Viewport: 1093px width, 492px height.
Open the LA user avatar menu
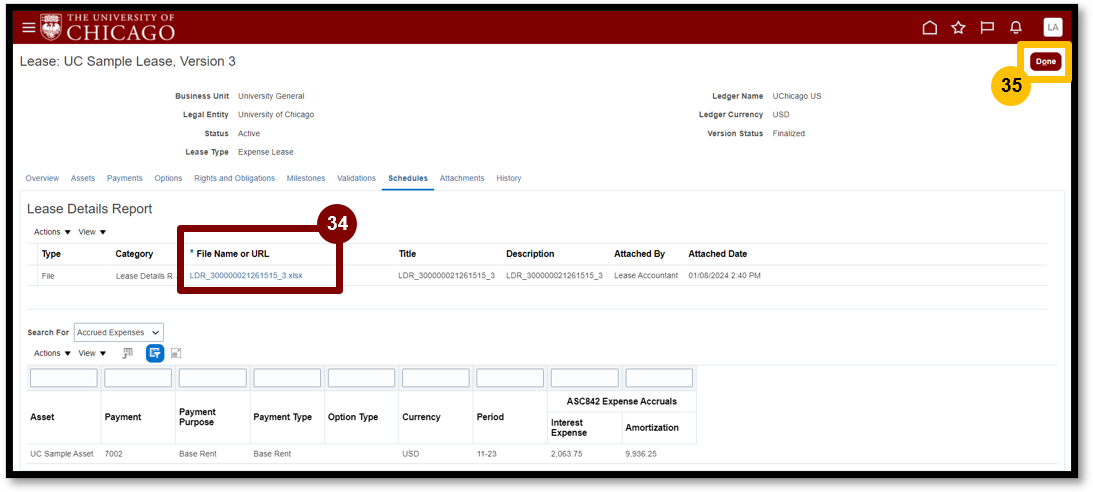[1053, 27]
